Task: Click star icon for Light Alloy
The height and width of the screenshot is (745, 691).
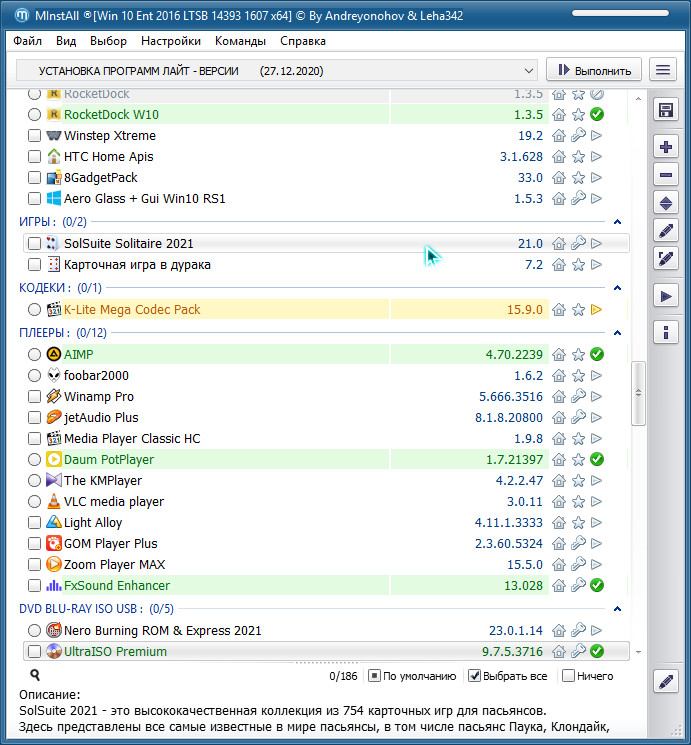Action: (x=578, y=523)
